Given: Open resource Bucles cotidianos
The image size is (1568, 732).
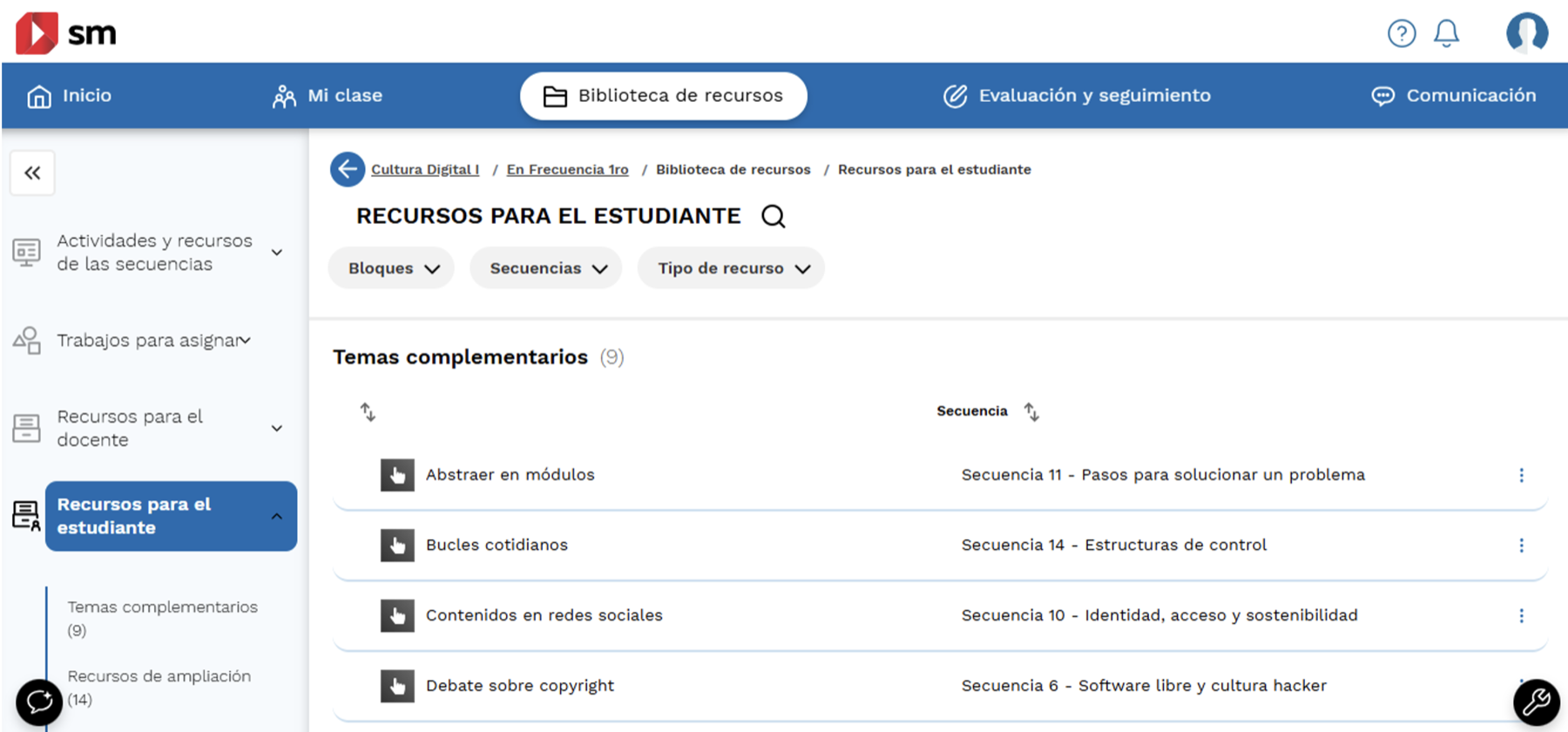Looking at the screenshot, I should (497, 546).
